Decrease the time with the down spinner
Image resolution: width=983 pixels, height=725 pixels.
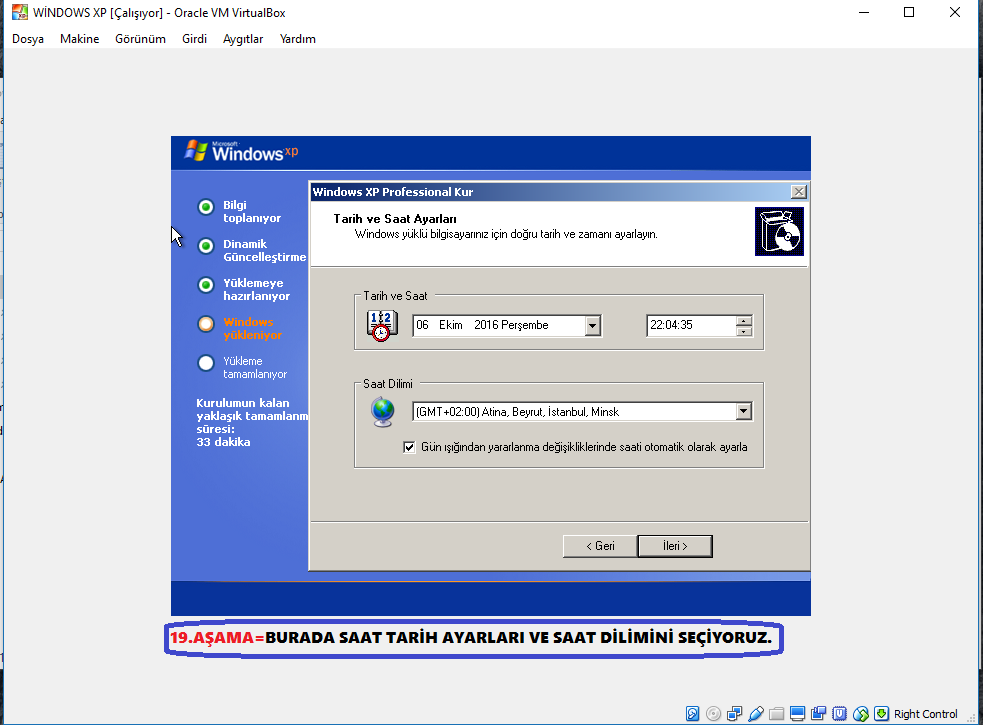click(x=744, y=331)
